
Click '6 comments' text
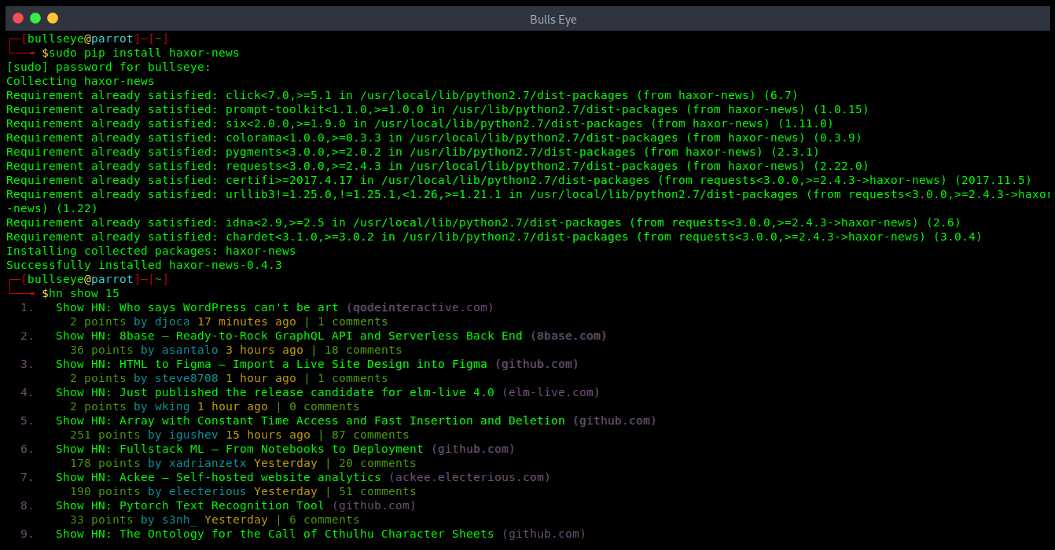(x=324, y=519)
